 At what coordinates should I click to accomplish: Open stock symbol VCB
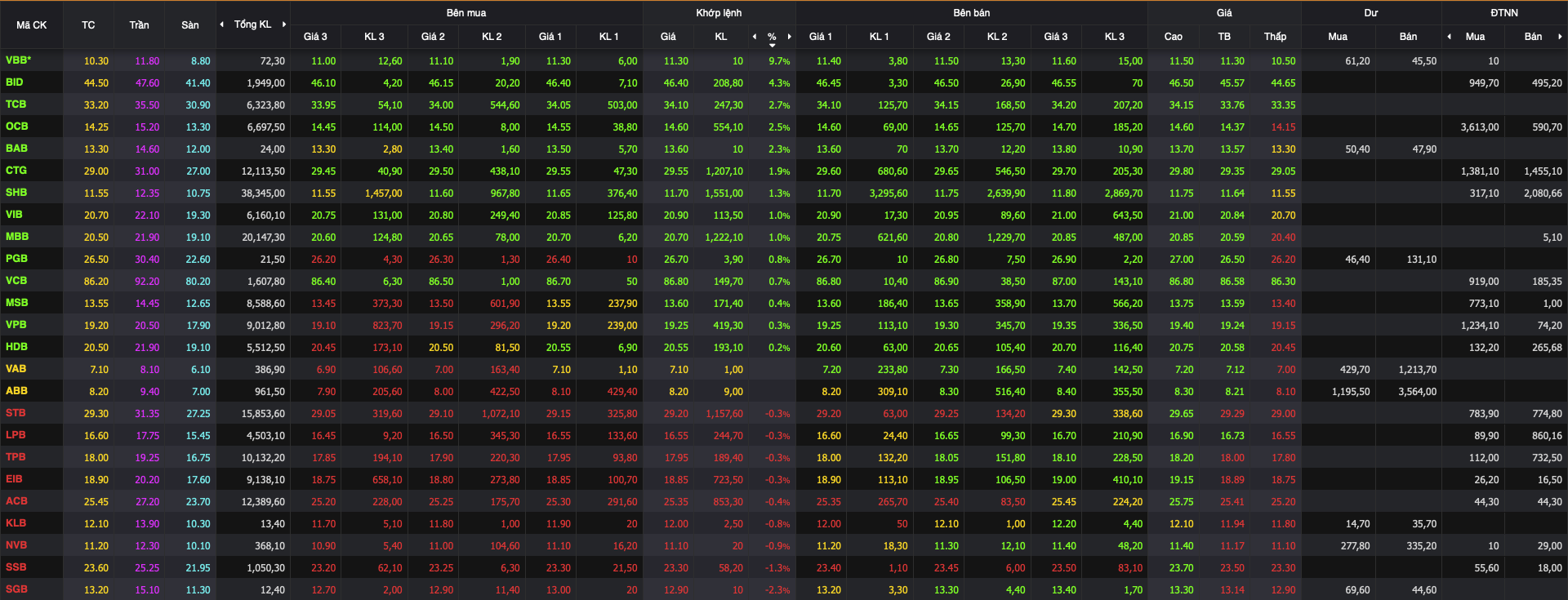[16, 281]
